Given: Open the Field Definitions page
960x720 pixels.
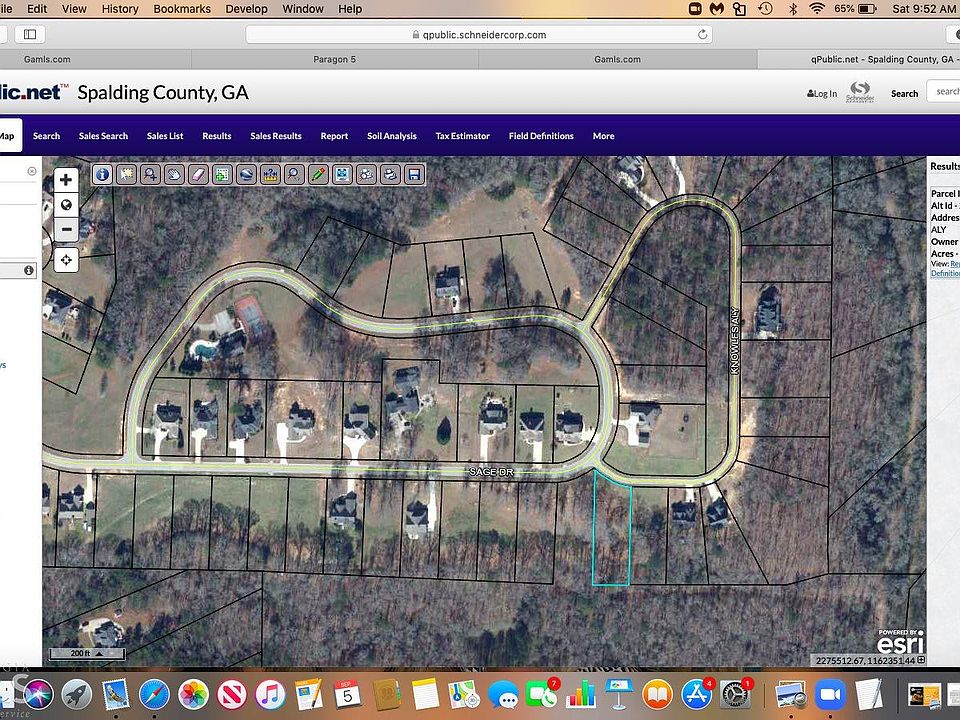Looking at the screenshot, I should pos(541,136).
